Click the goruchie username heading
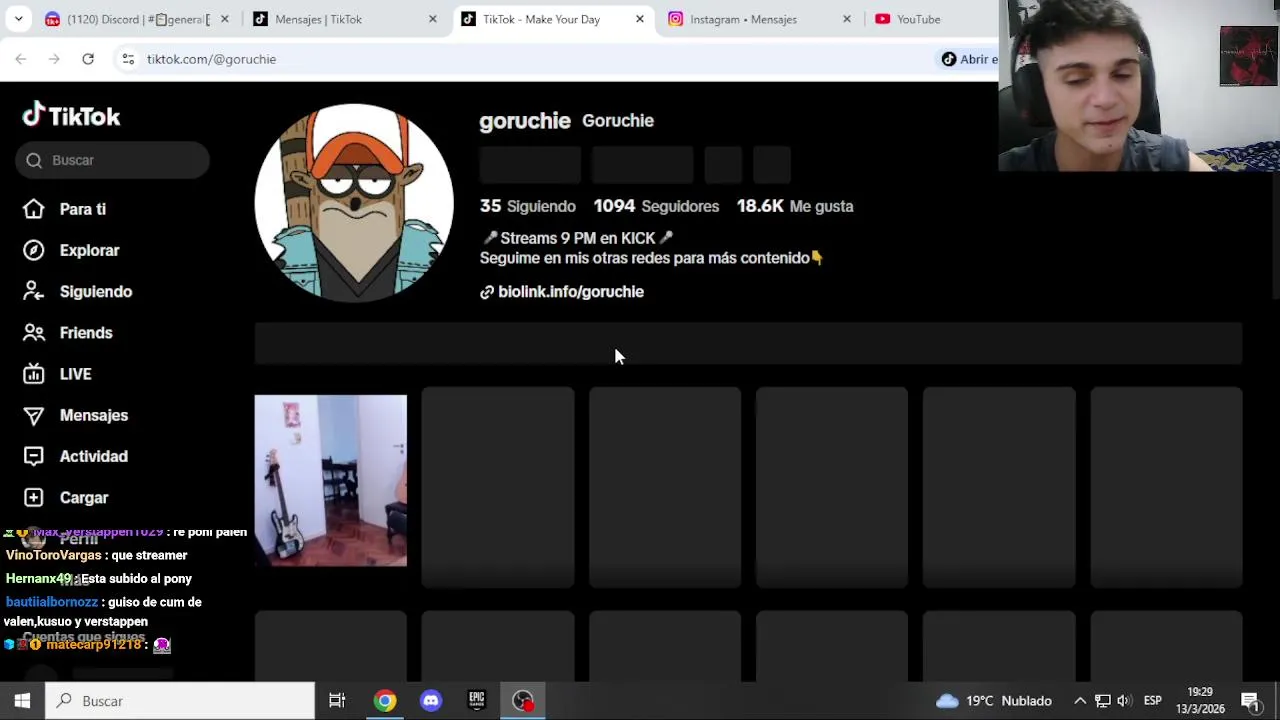The width and height of the screenshot is (1280, 720). pyautogui.click(x=525, y=121)
